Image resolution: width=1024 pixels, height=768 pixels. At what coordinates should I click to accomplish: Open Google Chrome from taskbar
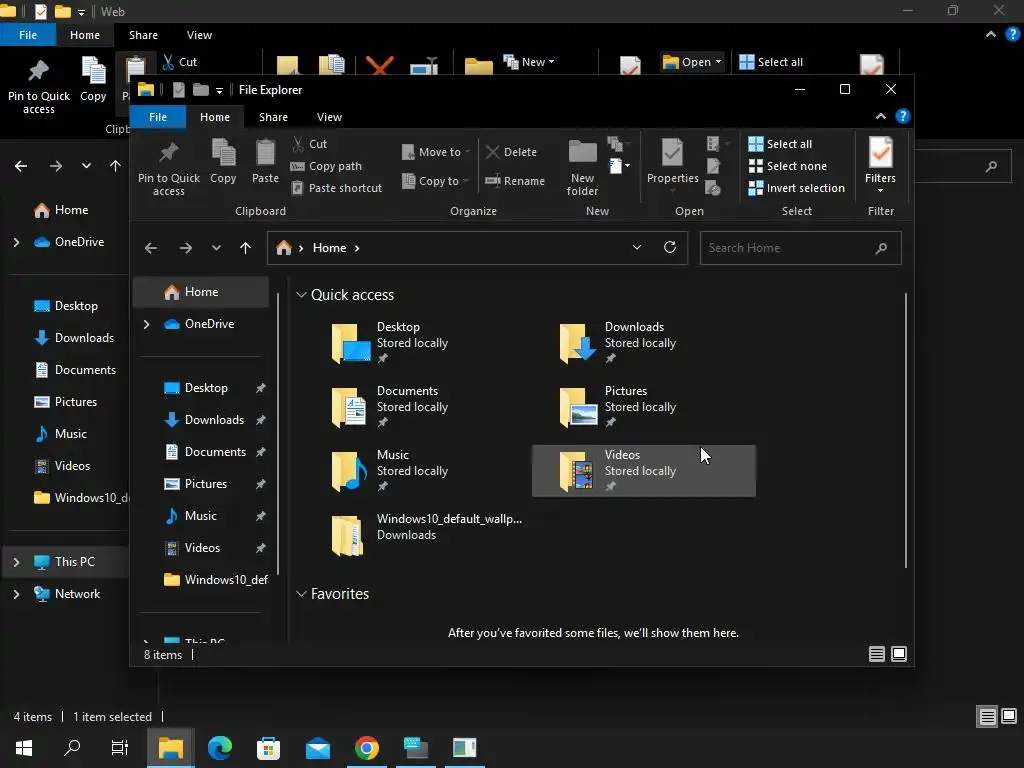click(x=367, y=748)
